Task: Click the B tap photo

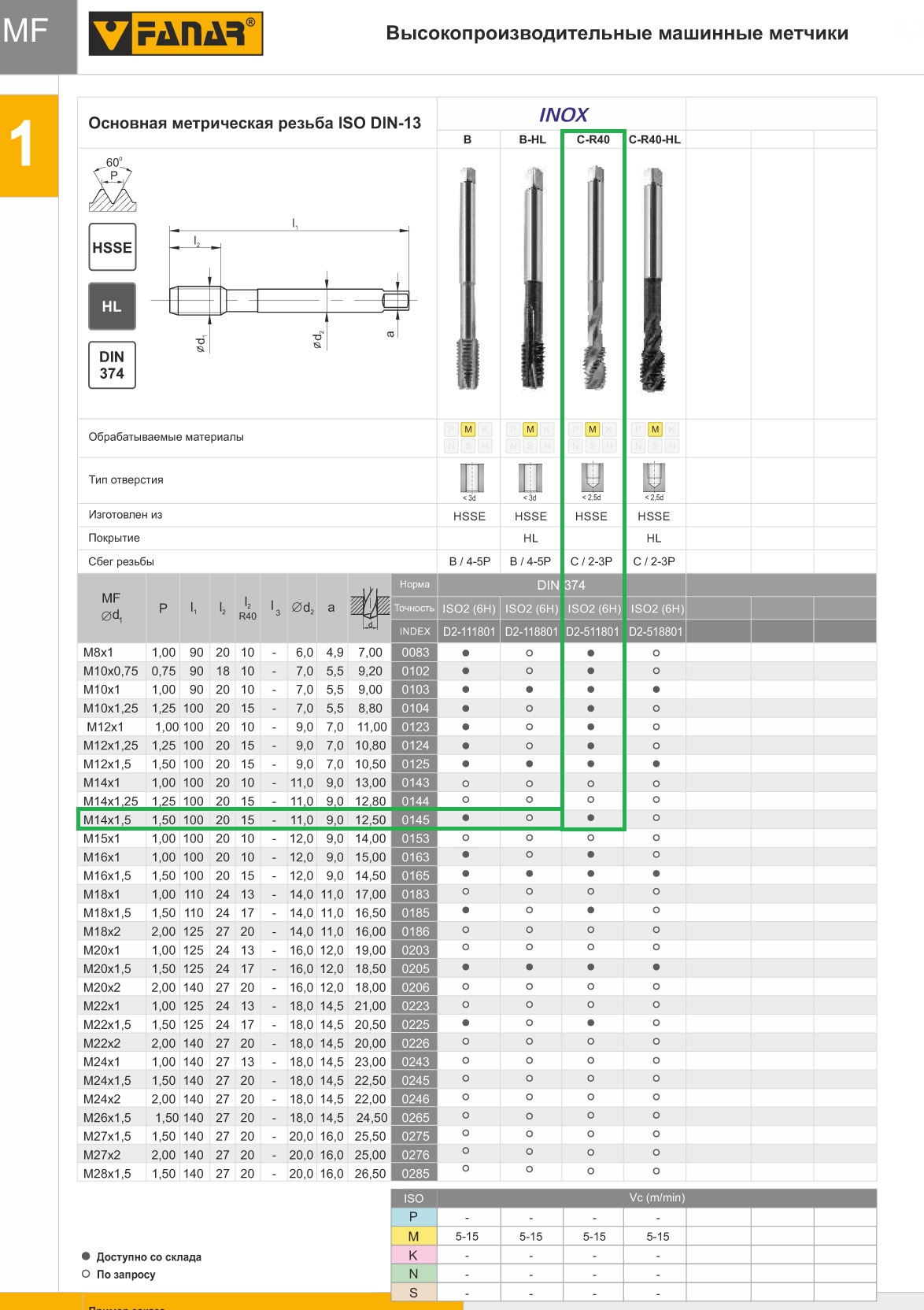Action: coord(468,279)
